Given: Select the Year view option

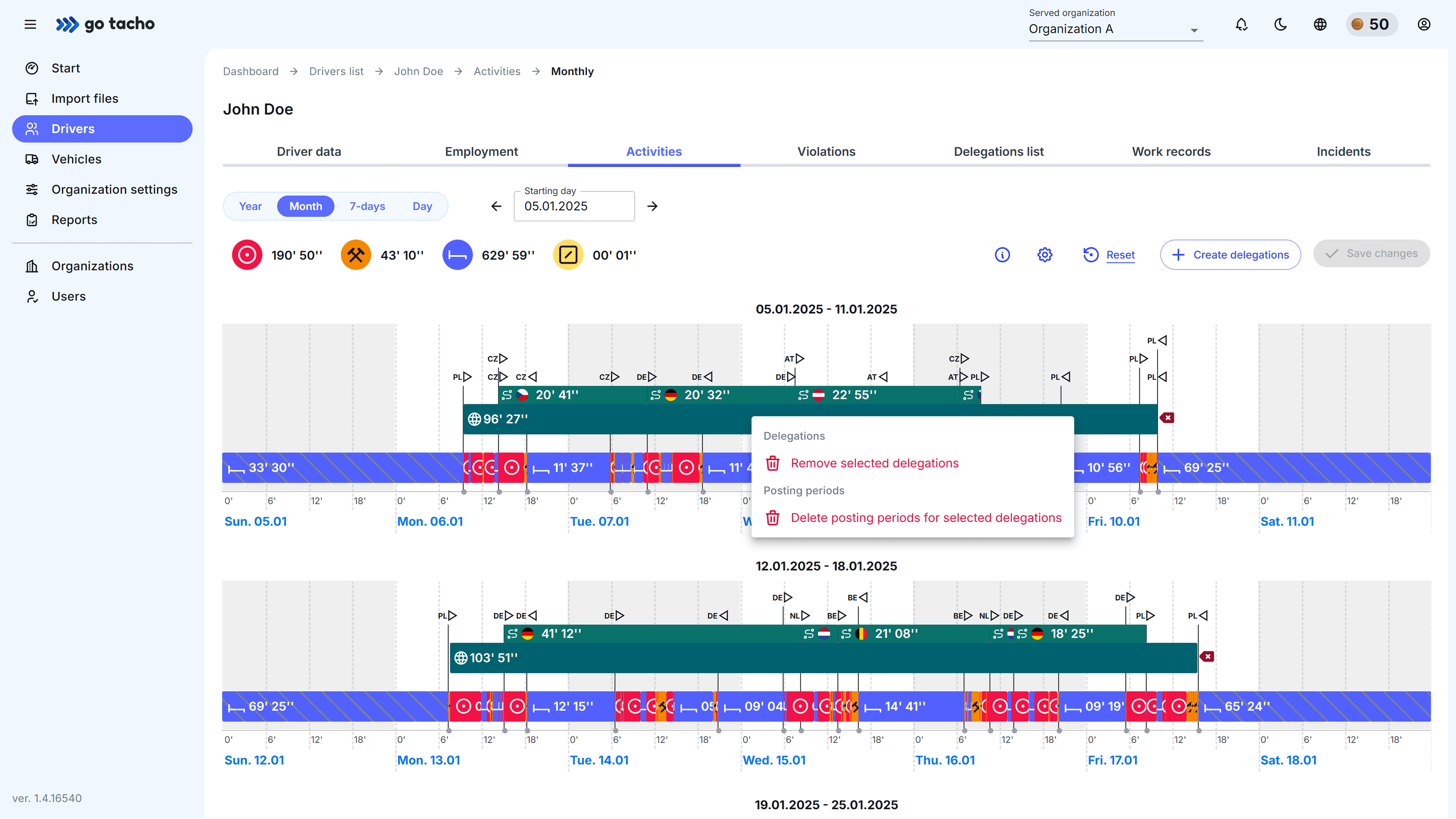Looking at the screenshot, I should [250, 205].
